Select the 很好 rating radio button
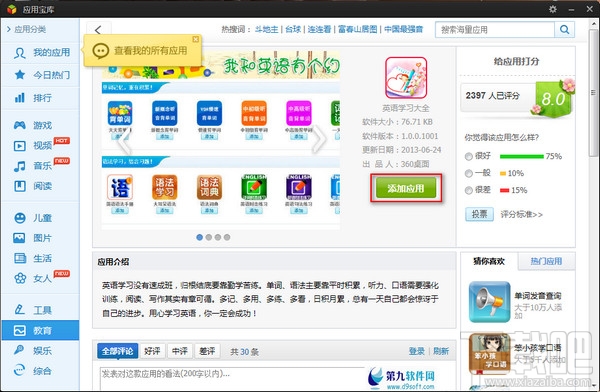 pyautogui.click(x=468, y=156)
